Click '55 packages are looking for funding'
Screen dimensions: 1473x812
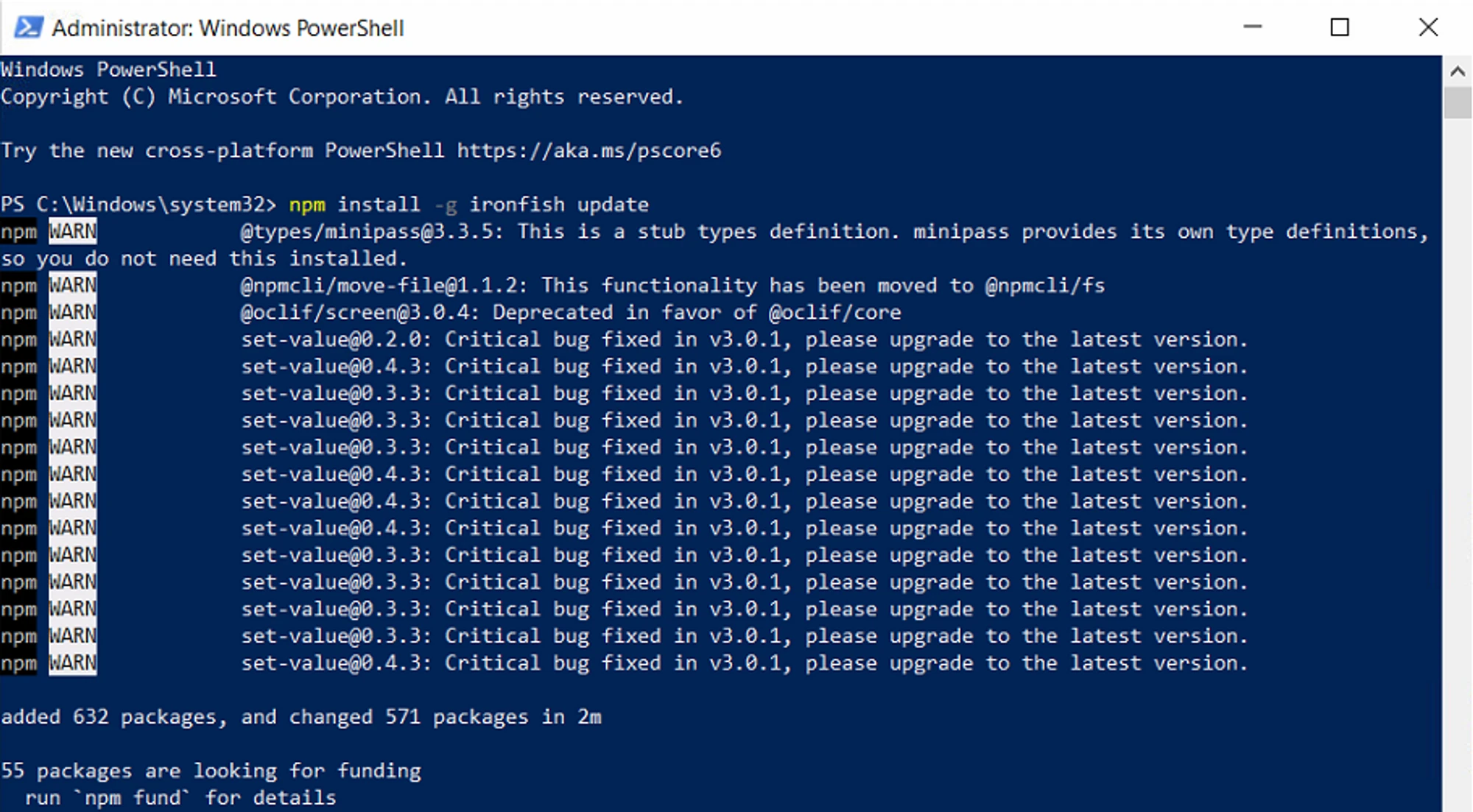pyautogui.click(x=211, y=771)
